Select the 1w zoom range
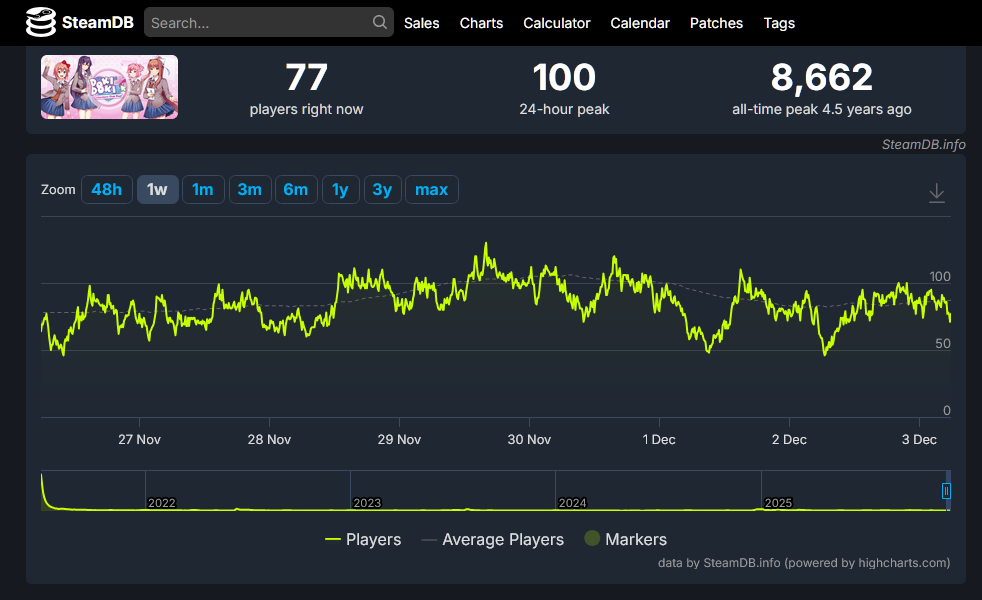The image size is (982, 600). 157,190
